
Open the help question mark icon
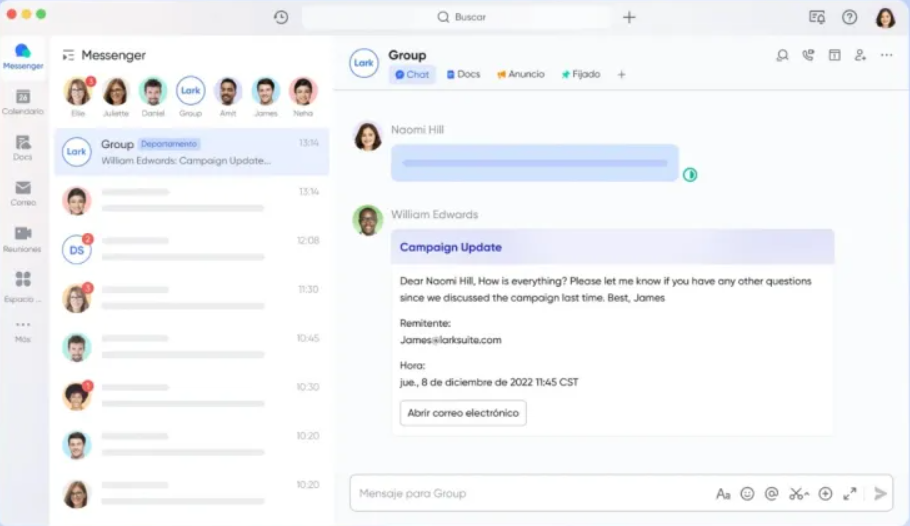(850, 17)
